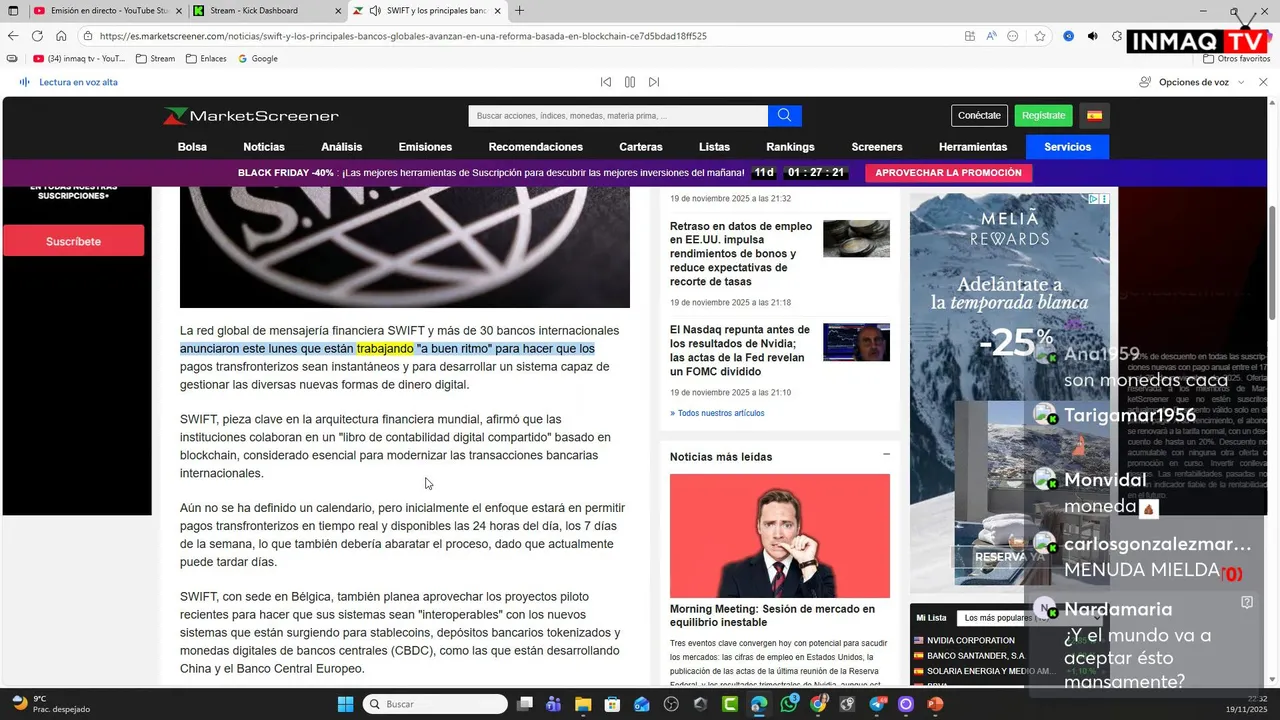Image resolution: width=1280 pixels, height=720 pixels.
Task: Reload the page with the refresh icon
Action: pos(37,36)
